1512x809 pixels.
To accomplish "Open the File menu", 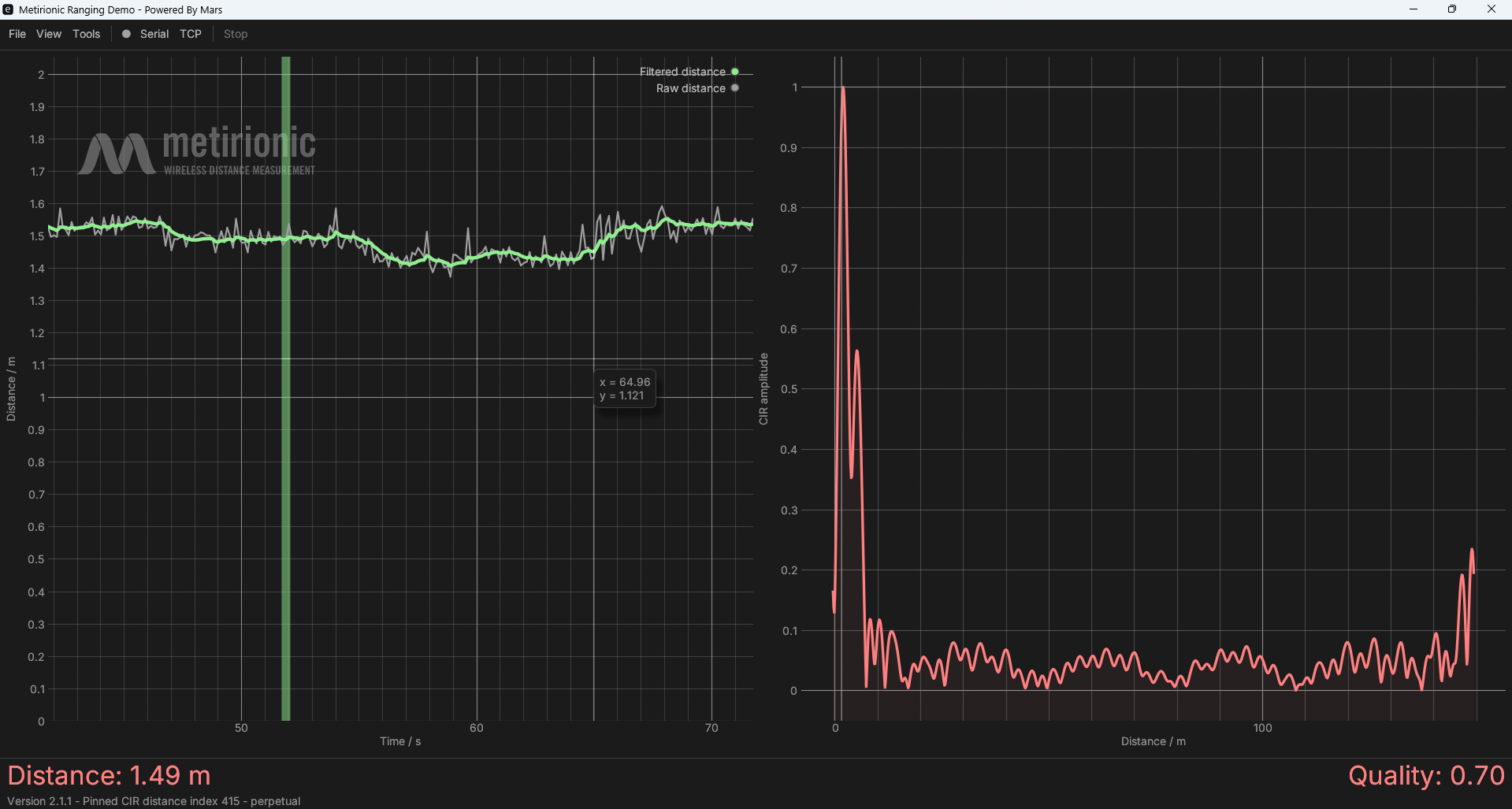I will (x=17, y=34).
